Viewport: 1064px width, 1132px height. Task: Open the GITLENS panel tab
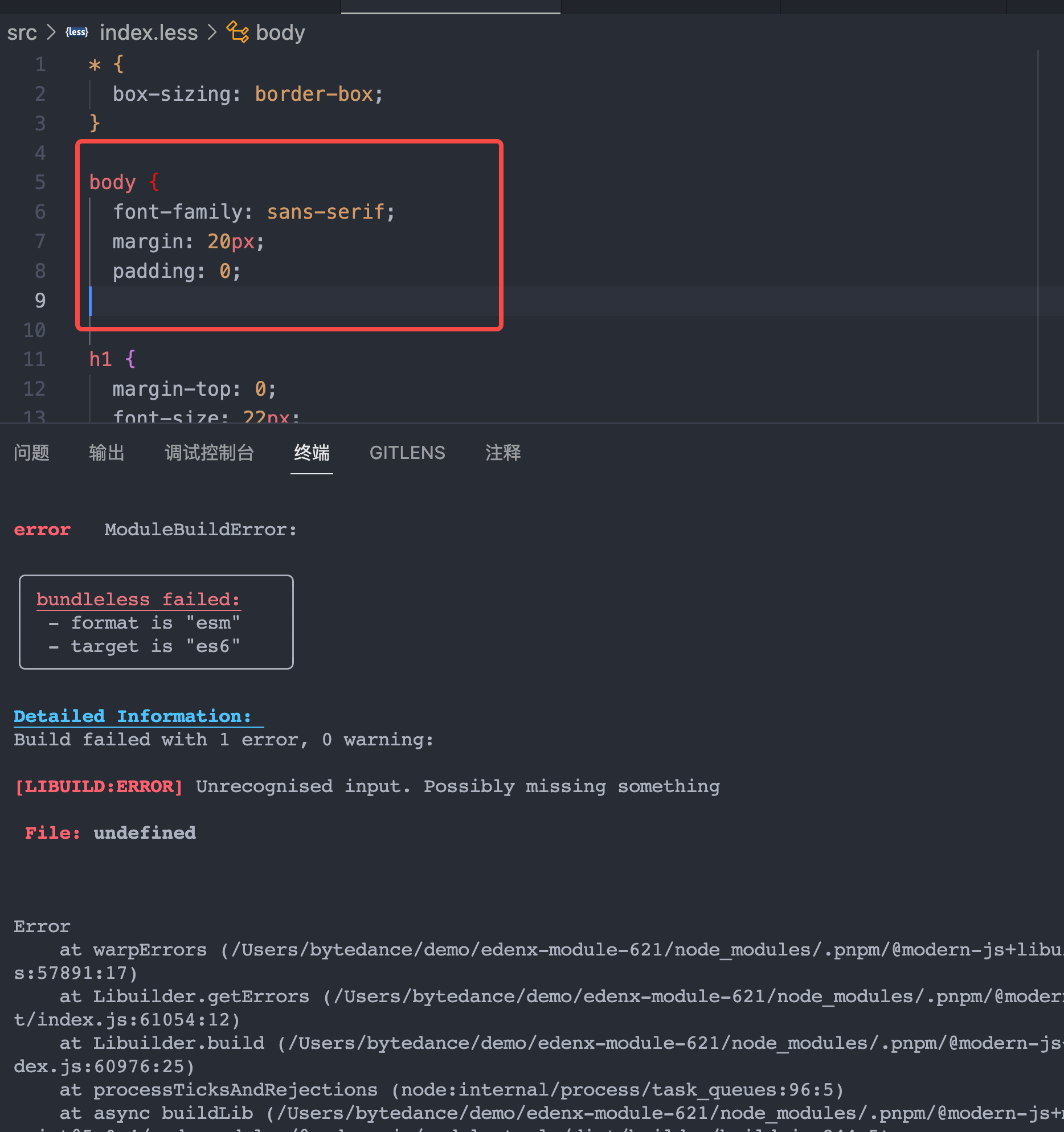(408, 453)
